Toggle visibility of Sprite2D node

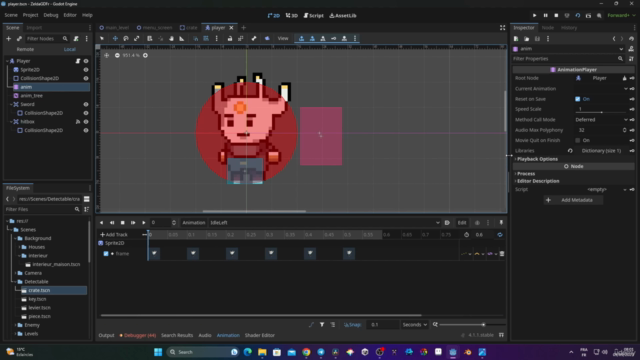[86, 70]
